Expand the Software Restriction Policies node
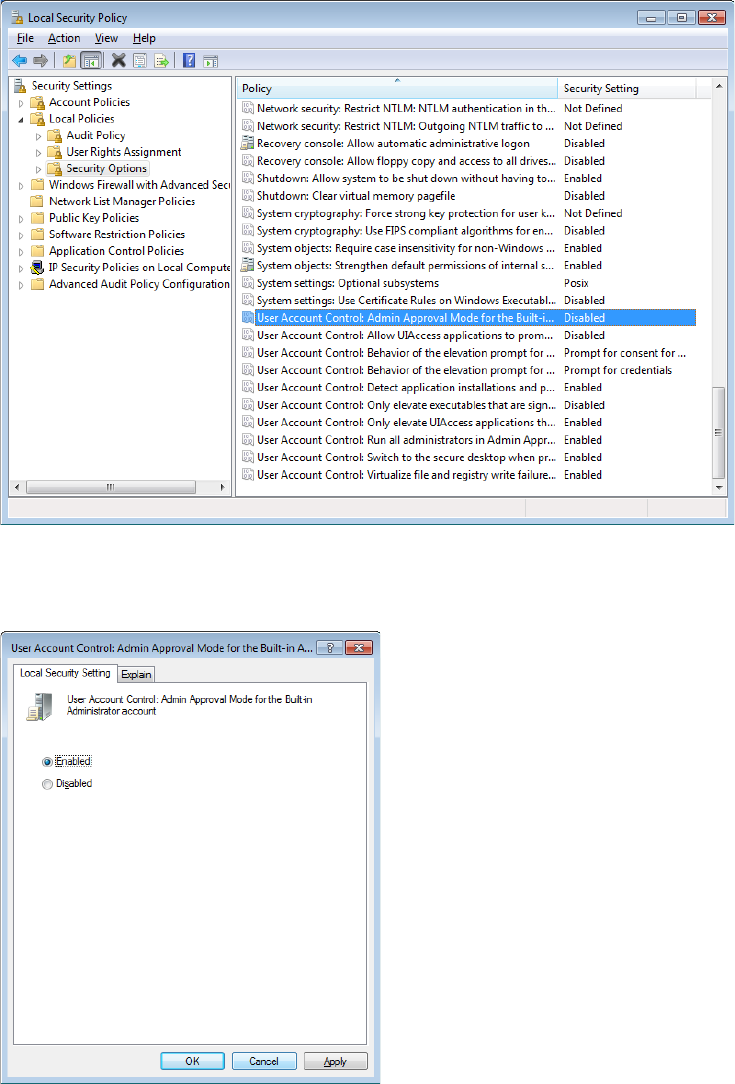 tap(21, 235)
